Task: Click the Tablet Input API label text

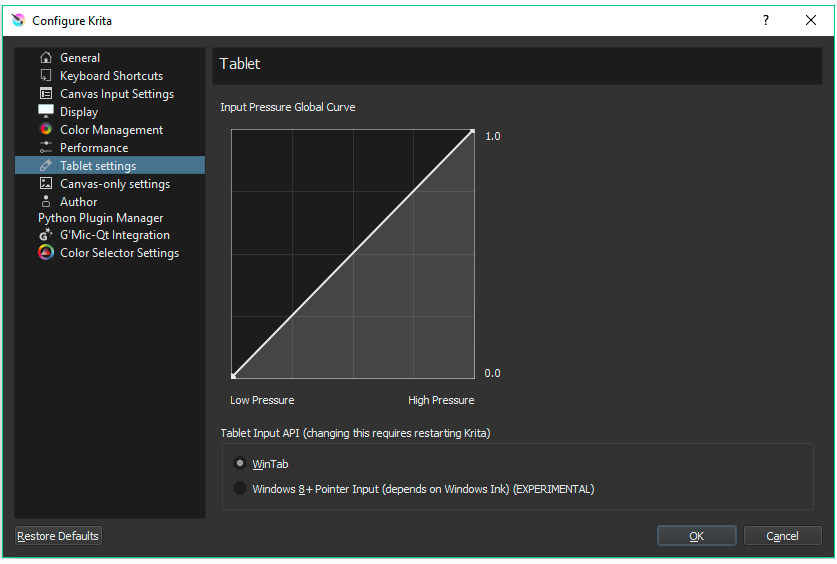Action: [356, 433]
